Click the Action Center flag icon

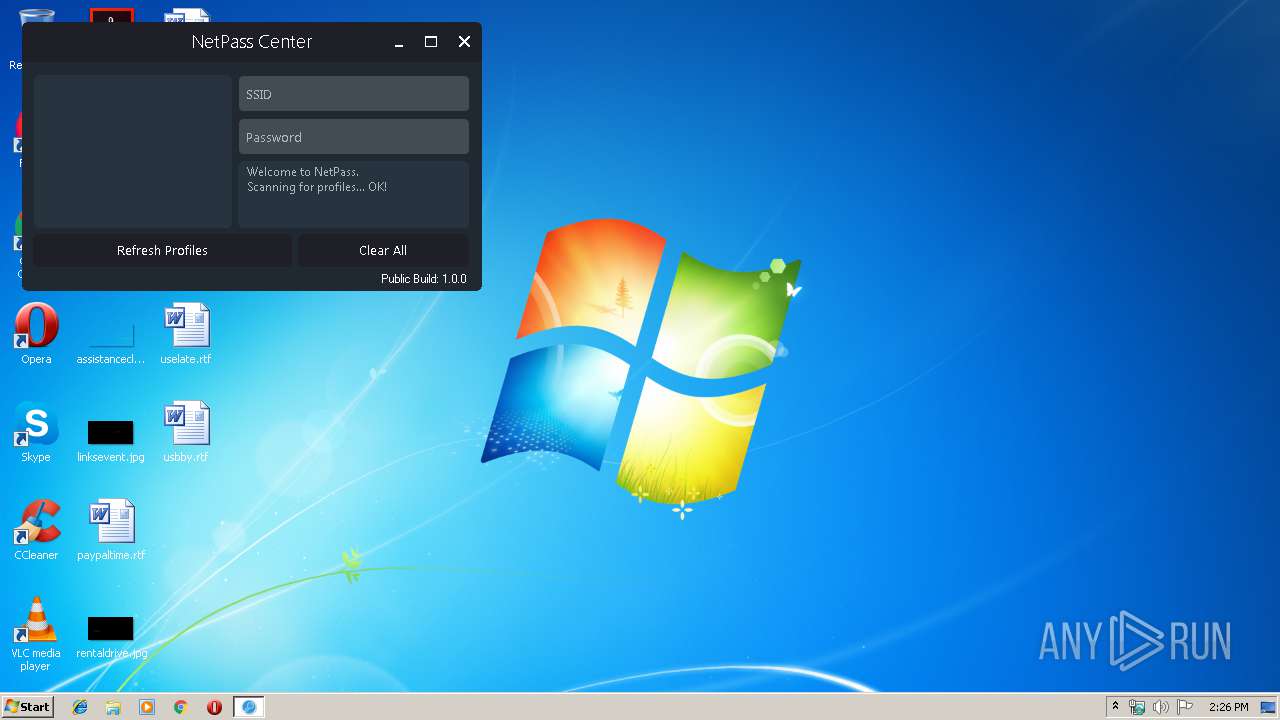click(1184, 707)
